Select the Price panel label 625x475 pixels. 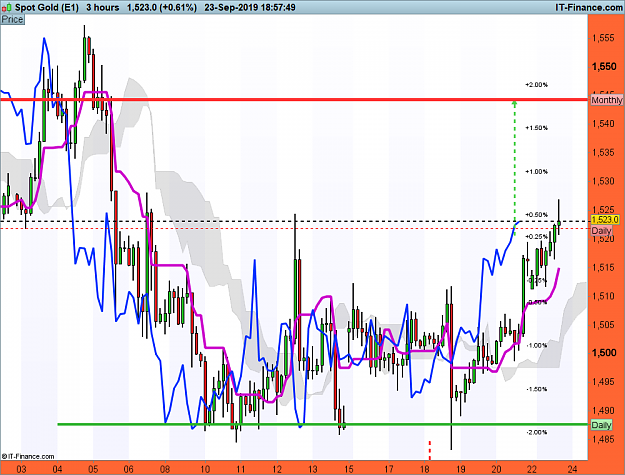coord(12,20)
